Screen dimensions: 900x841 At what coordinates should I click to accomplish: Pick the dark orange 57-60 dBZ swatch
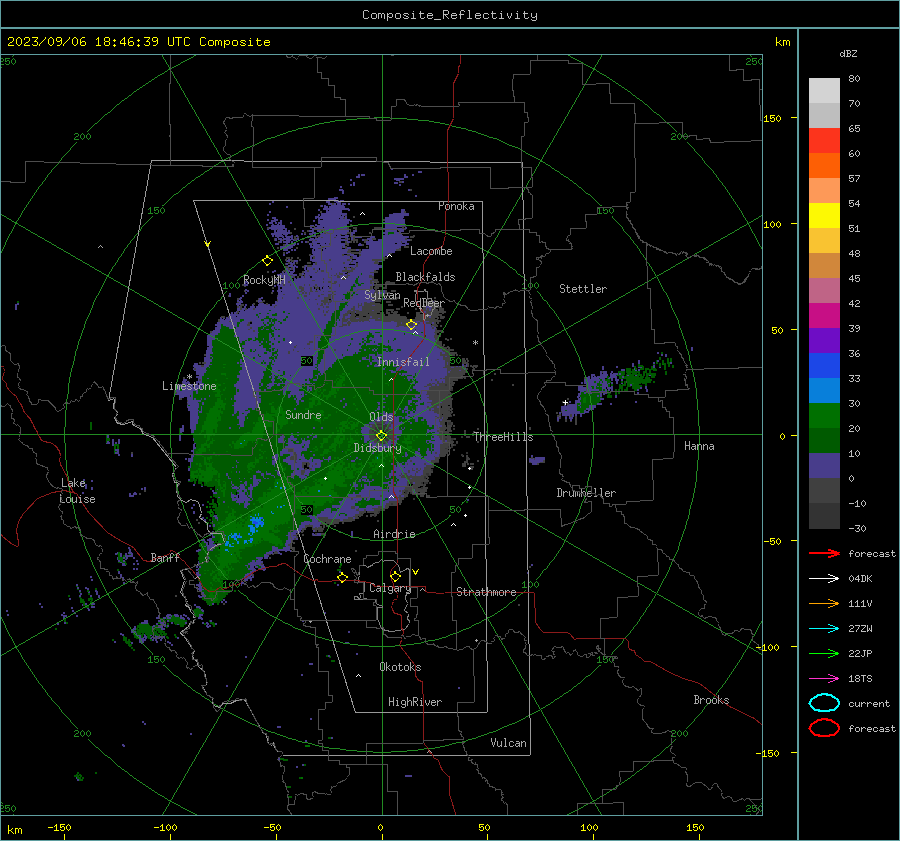pos(824,166)
